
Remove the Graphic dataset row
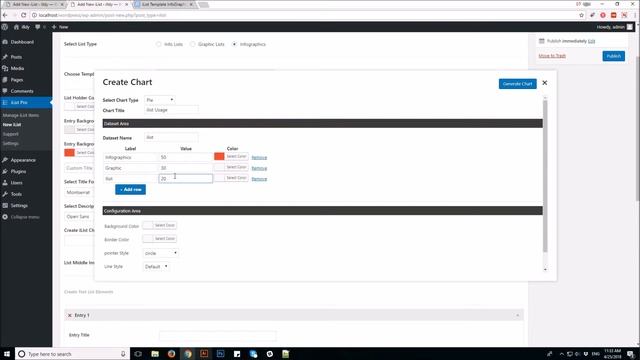click(259, 168)
